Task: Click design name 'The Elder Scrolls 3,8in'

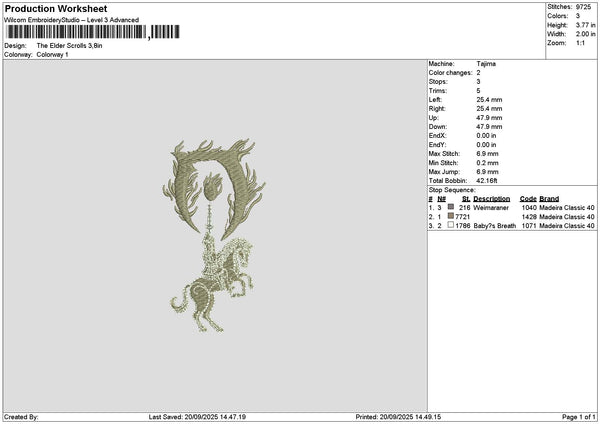Action: (x=70, y=46)
